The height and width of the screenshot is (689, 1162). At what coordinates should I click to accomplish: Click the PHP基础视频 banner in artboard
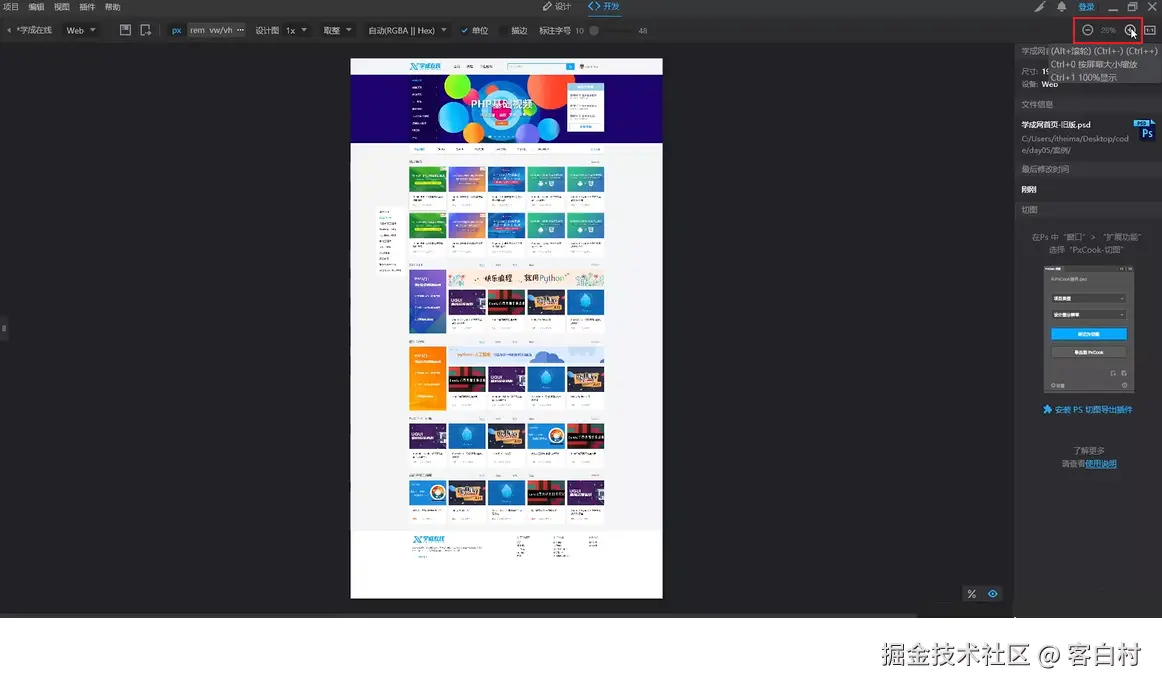click(x=506, y=108)
